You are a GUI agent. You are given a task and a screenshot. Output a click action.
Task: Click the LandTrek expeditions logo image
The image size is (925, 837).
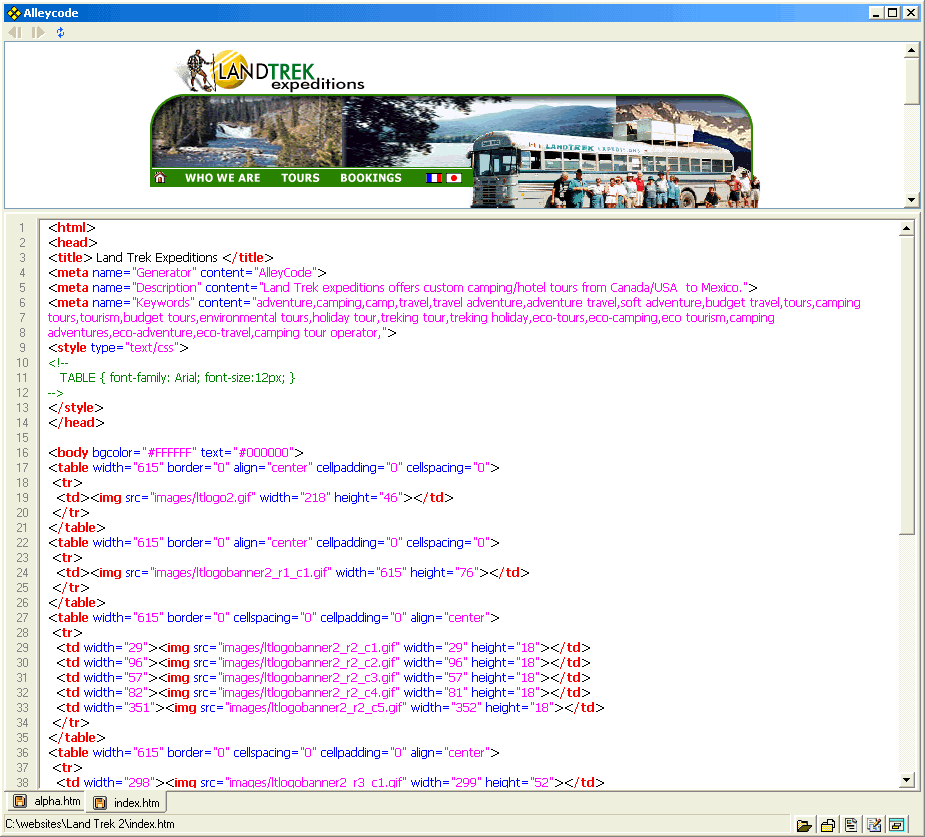(270, 71)
